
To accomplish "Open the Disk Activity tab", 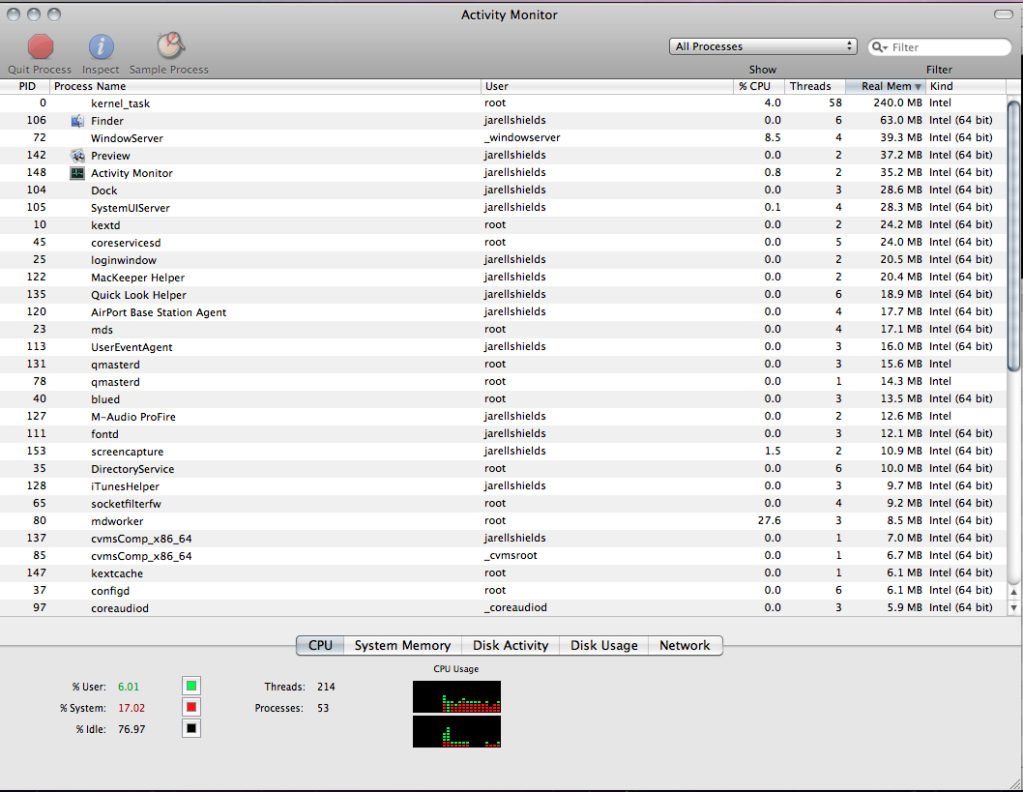I will tap(510, 645).
